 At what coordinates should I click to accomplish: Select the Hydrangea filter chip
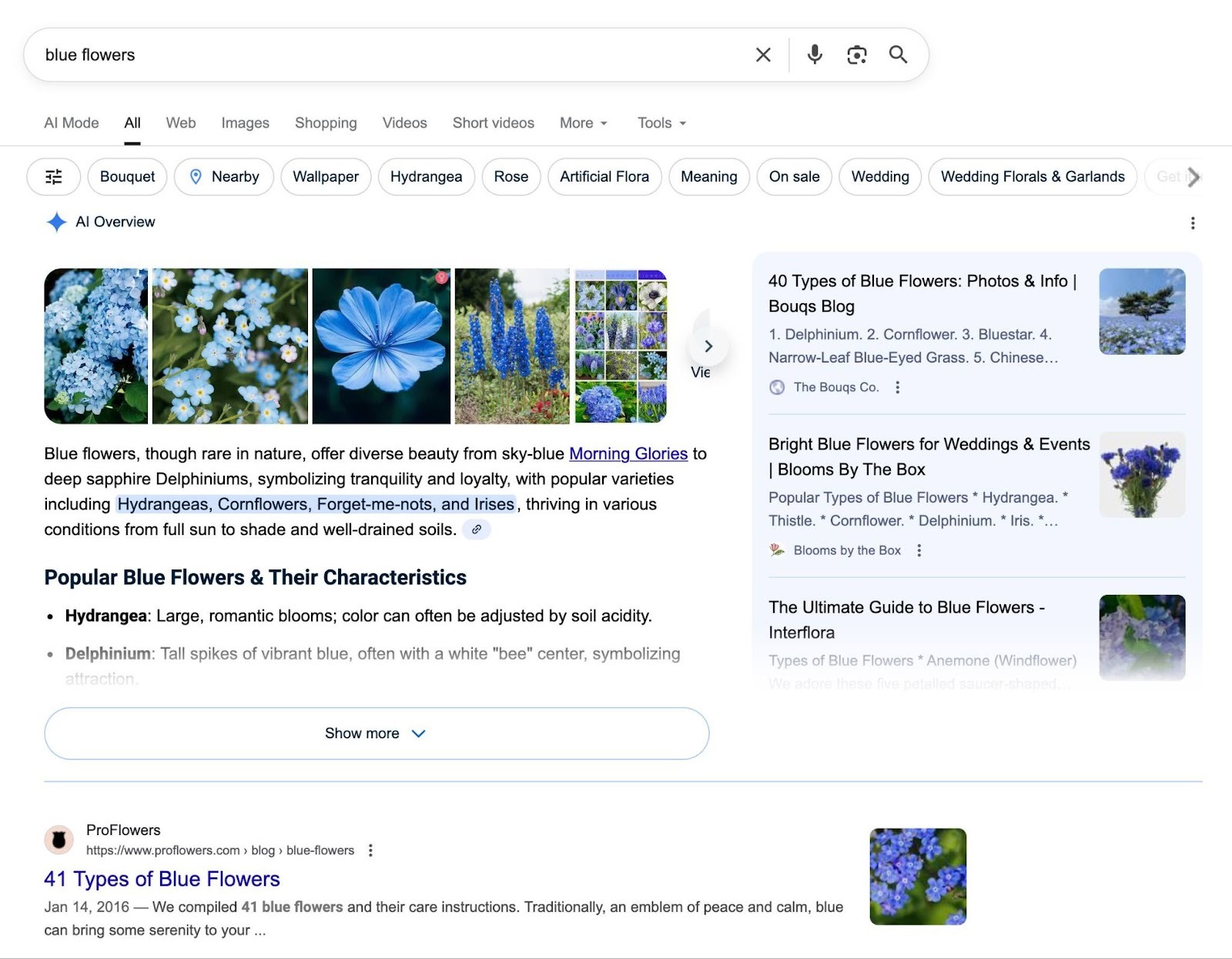[x=426, y=177]
